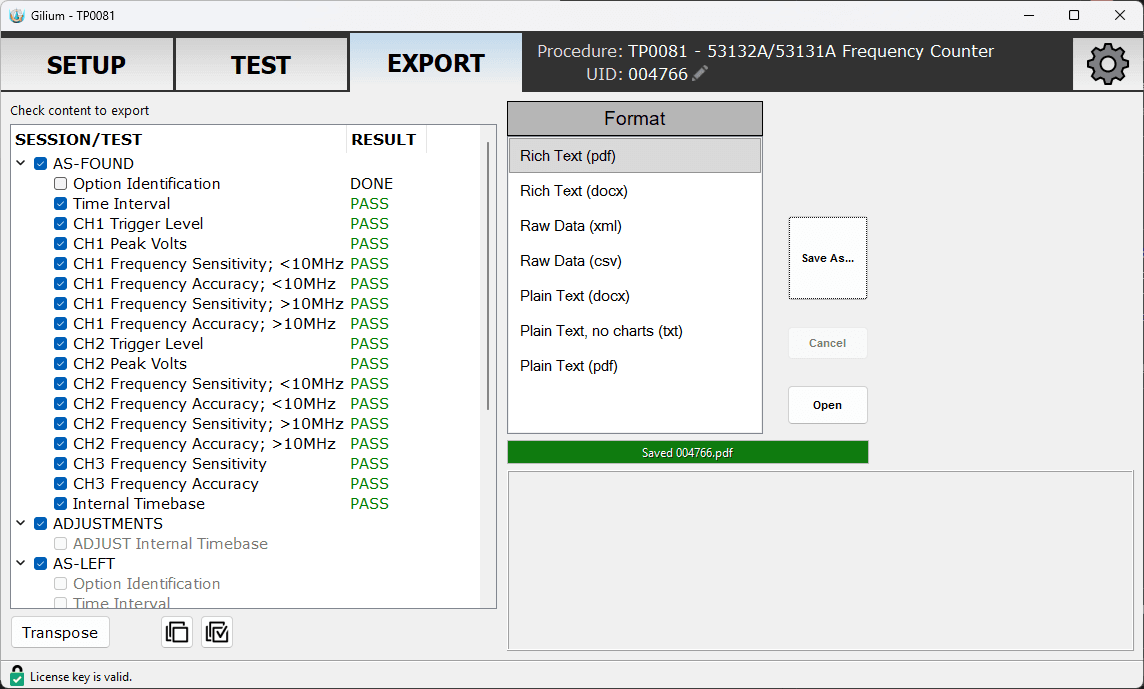This screenshot has width=1144, height=689.
Task: Collapse the AS-FOUND session
Action: [x=21, y=163]
